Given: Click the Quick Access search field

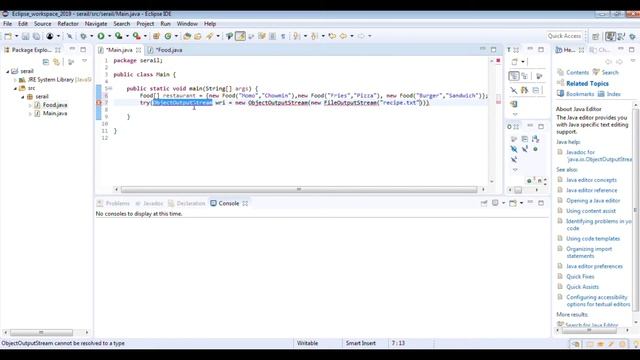Looking at the screenshot, I should coord(564,36).
